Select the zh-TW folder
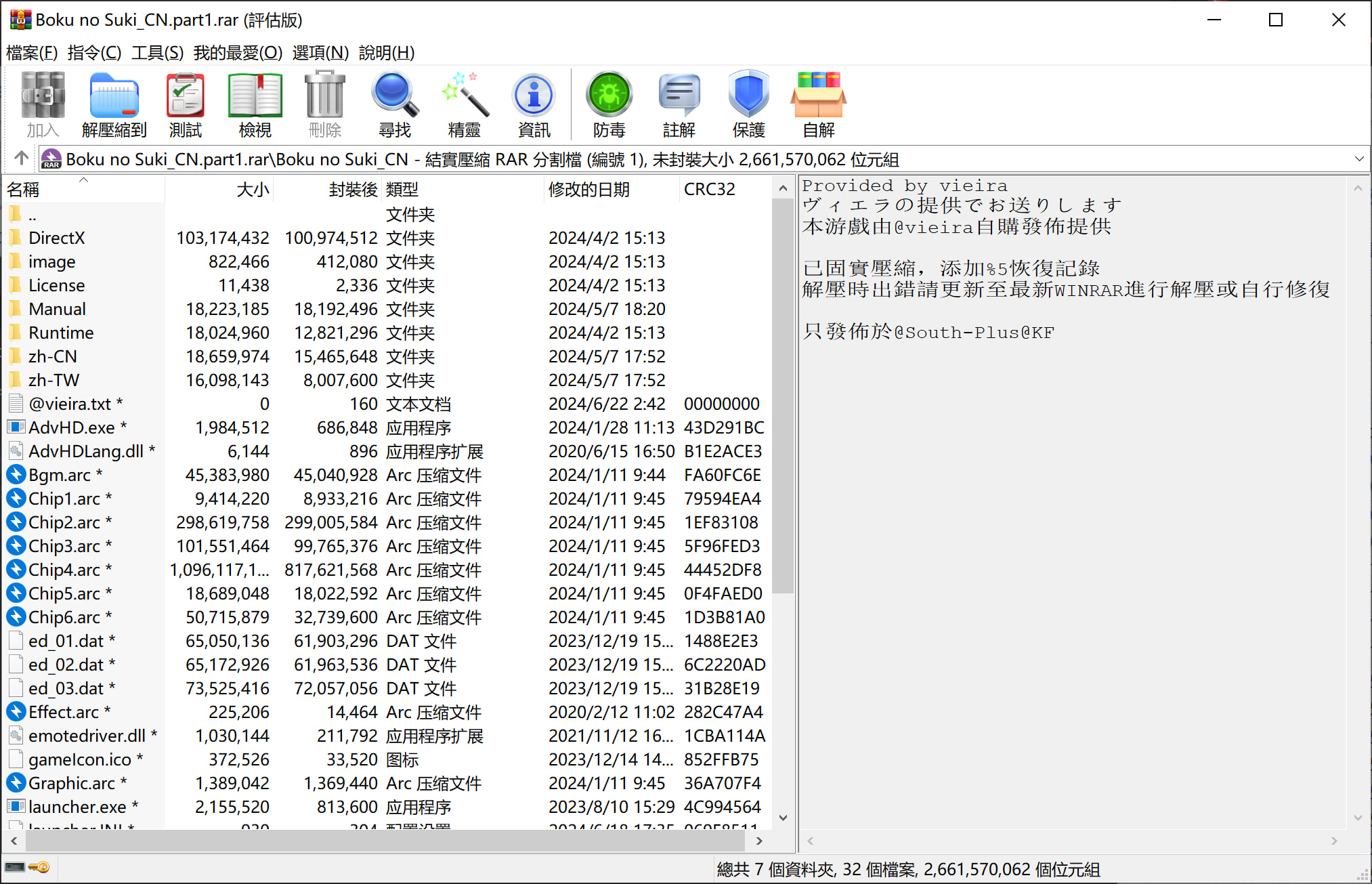Screen dimensions: 1372x884 point(53,380)
